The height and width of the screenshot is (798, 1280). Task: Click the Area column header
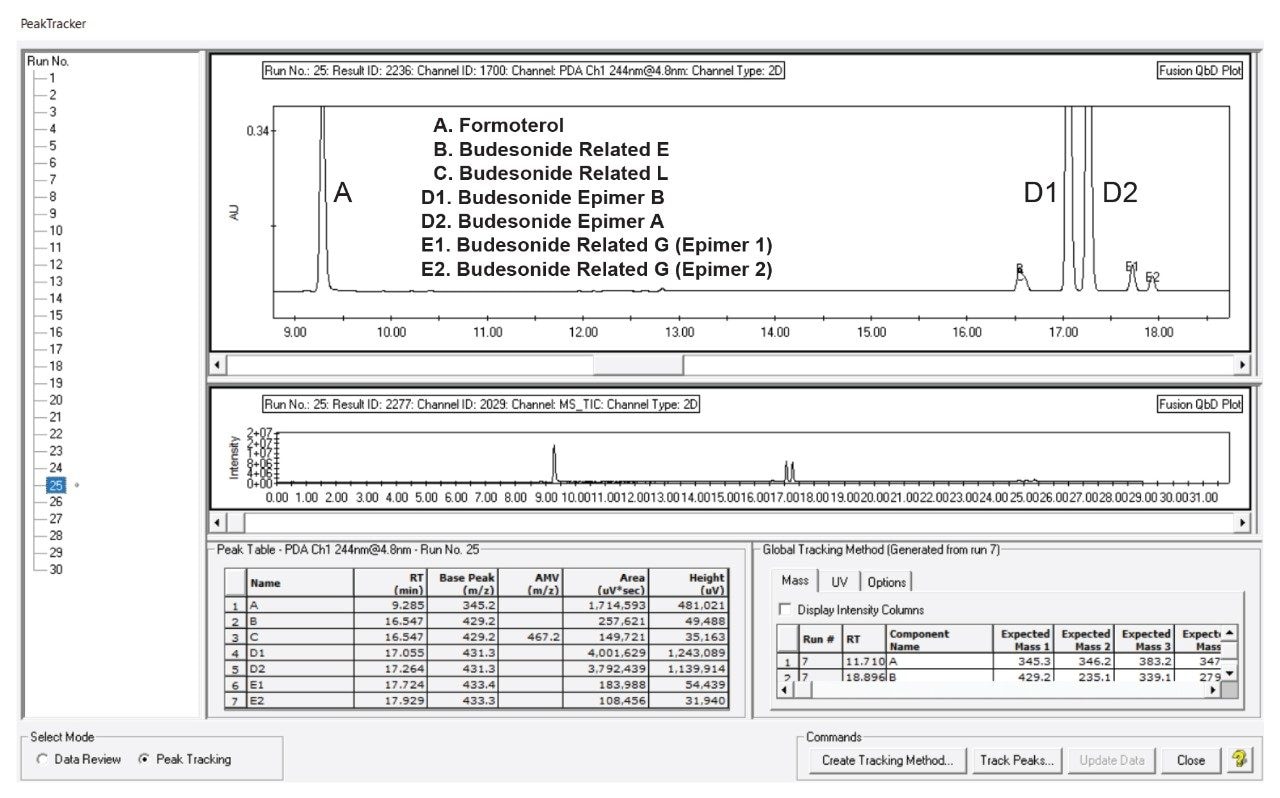point(607,583)
